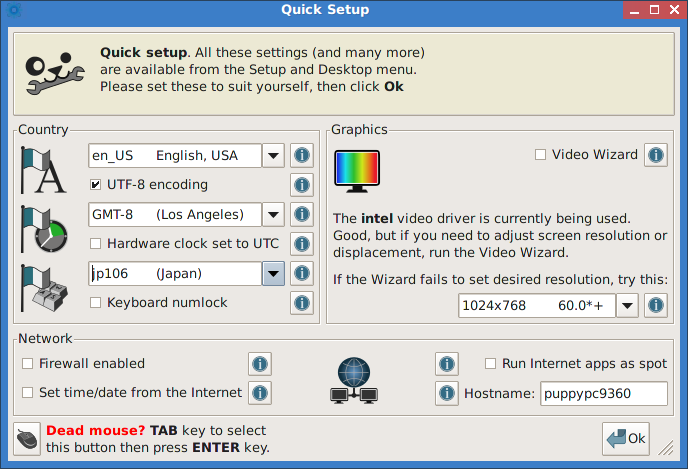Enable Hardware clock set to UTC

[x=95, y=243]
